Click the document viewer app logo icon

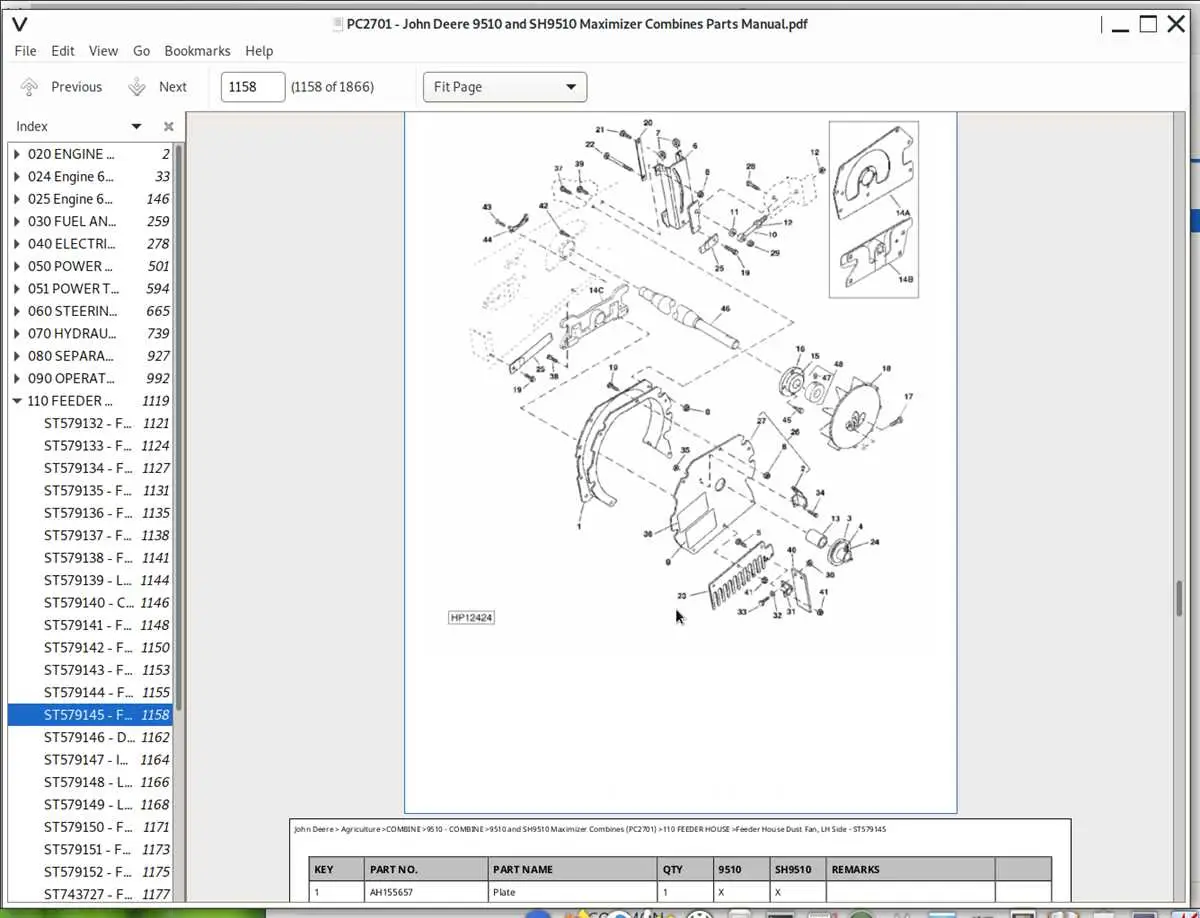click(19, 24)
